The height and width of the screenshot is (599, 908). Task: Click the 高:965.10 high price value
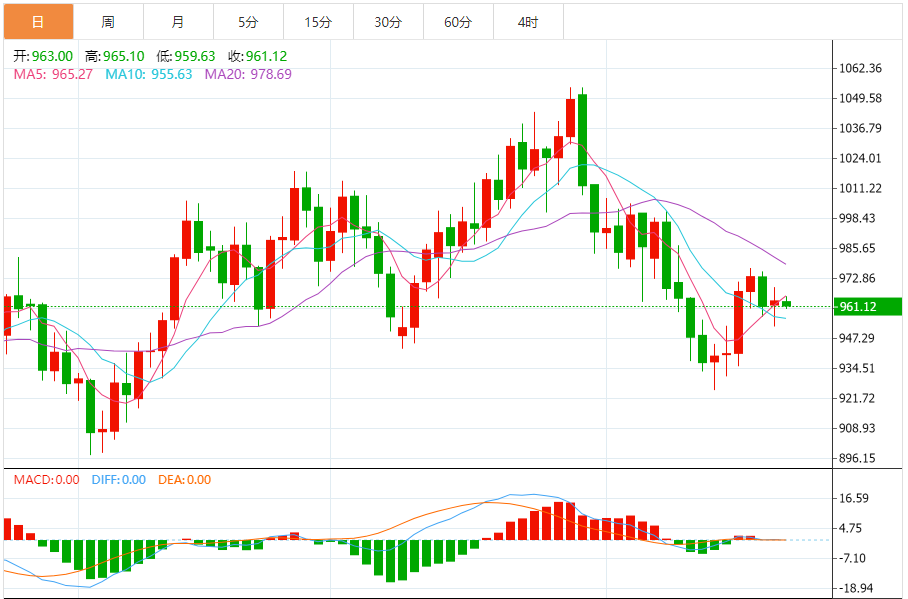tap(115, 56)
